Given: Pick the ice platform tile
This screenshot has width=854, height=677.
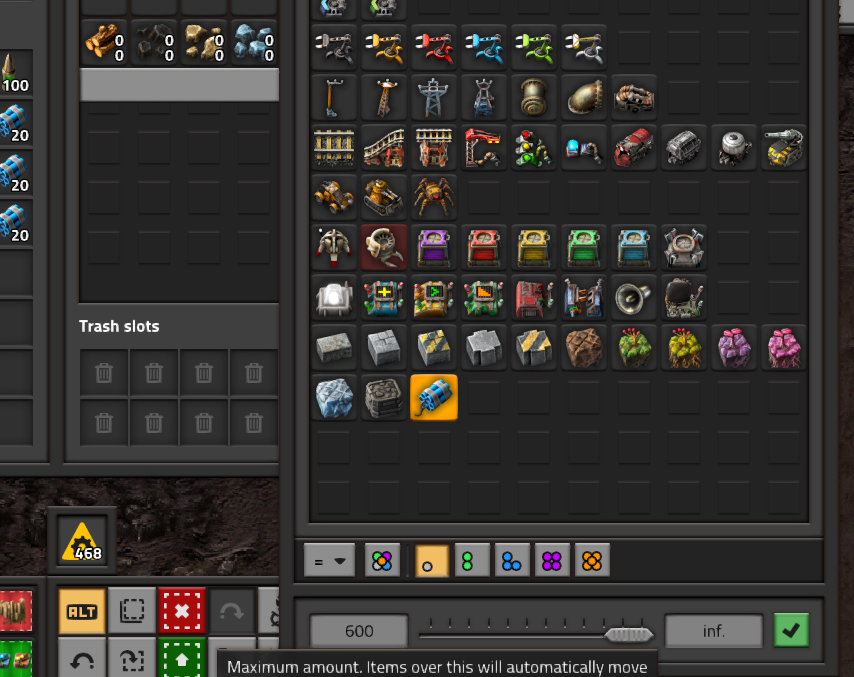Looking at the screenshot, I should click(x=334, y=398).
